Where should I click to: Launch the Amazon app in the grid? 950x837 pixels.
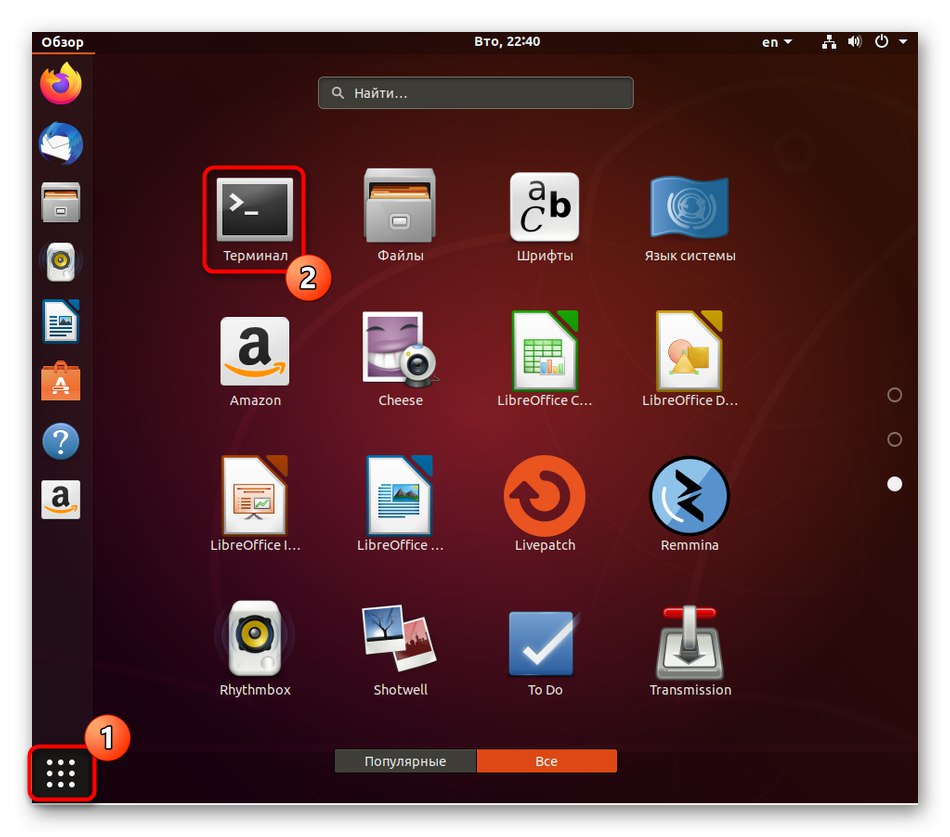pyautogui.click(x=254, y=362)
